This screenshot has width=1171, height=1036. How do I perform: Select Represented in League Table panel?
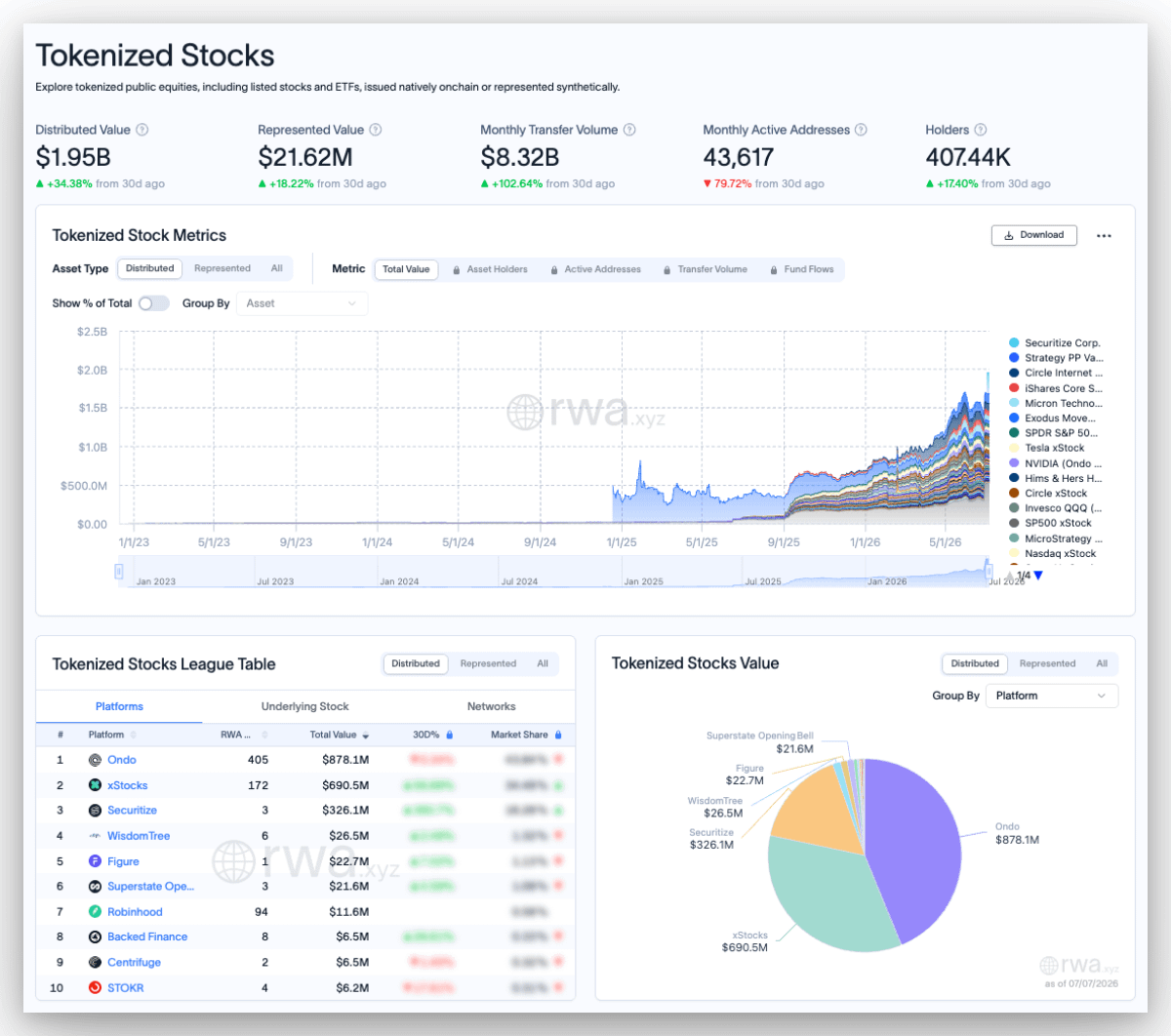488,663
